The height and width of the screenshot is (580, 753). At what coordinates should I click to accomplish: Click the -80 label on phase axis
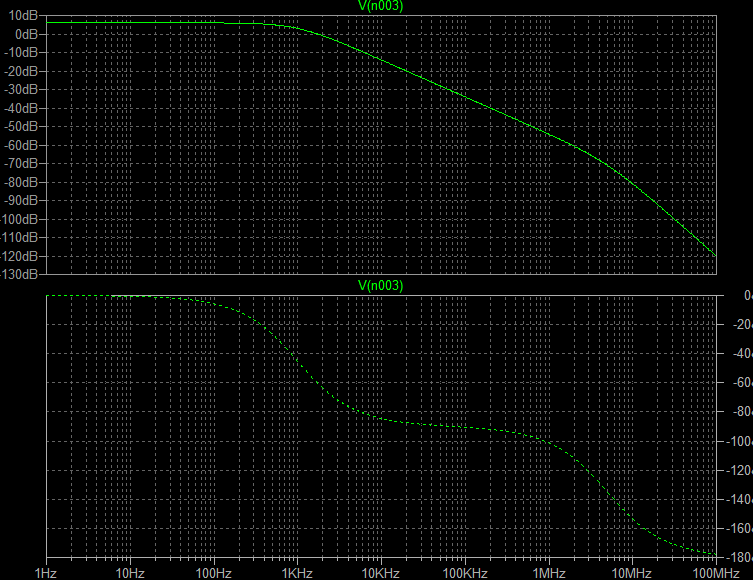pos(740,412)
